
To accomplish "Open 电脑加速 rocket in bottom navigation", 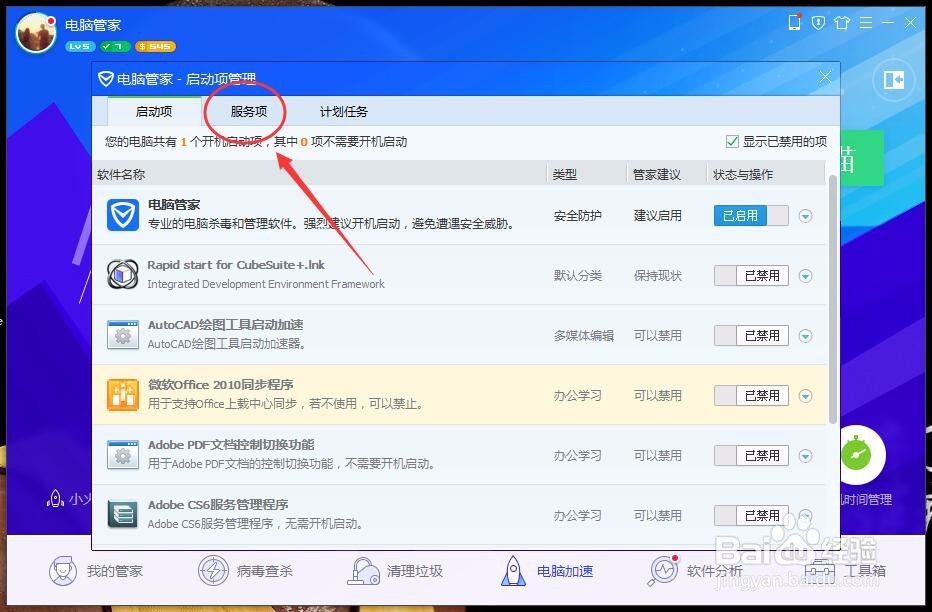I will point(547,571).
